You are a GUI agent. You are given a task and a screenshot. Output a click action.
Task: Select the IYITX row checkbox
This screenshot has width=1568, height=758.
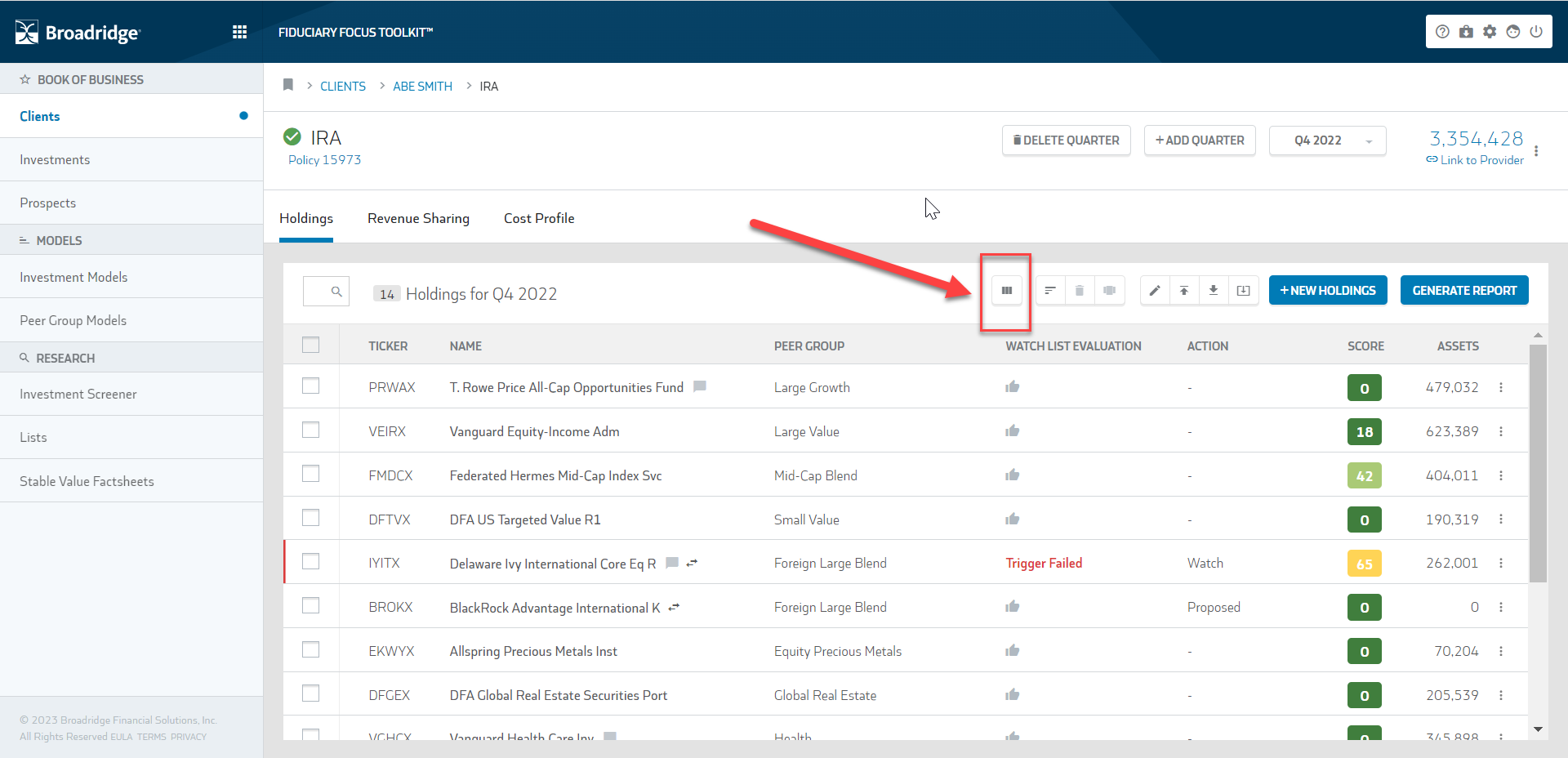click(x=310, y=562)
